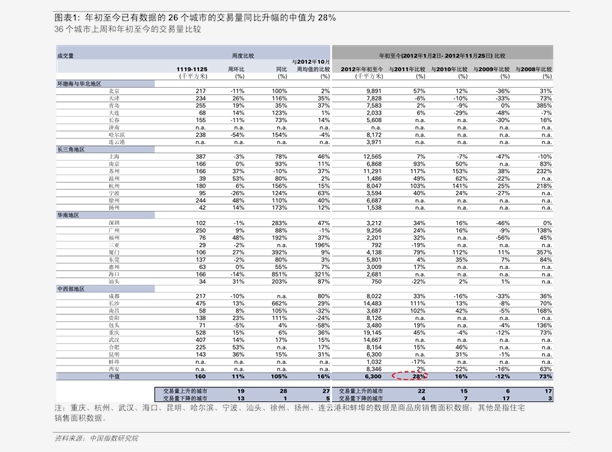This screenshot has width=612, height=452.
Task: Click the value '12,565' in Shanghai's row
Action: pyautogui.click(x=372, y=157)
